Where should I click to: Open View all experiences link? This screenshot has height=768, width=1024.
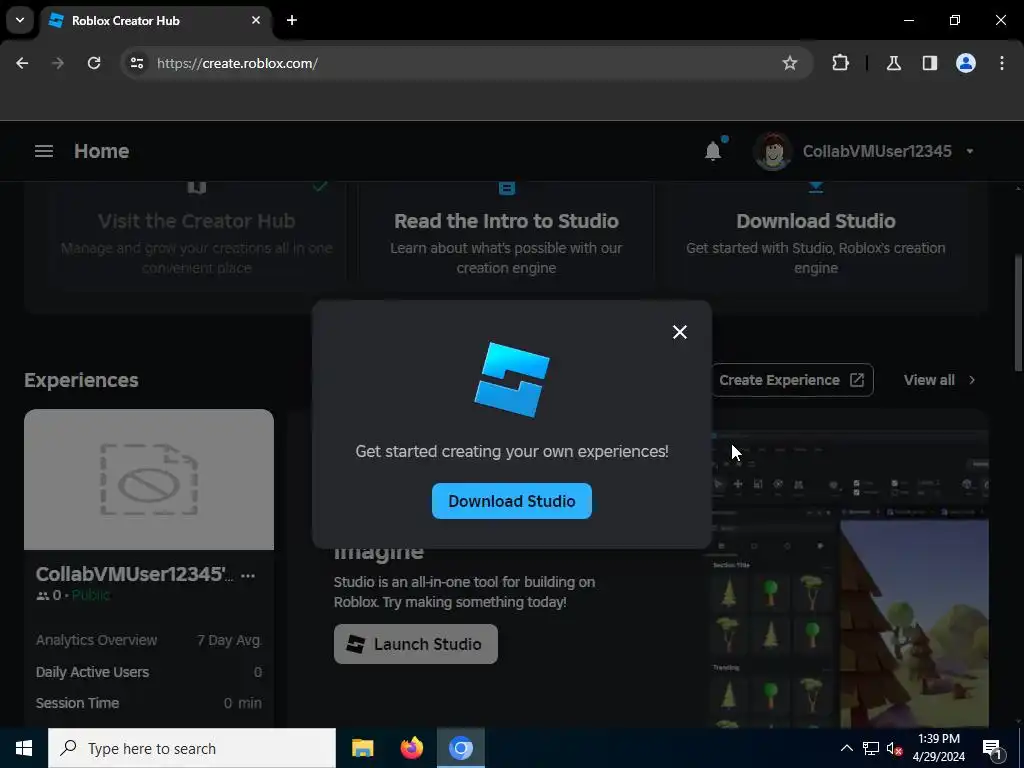929,380
